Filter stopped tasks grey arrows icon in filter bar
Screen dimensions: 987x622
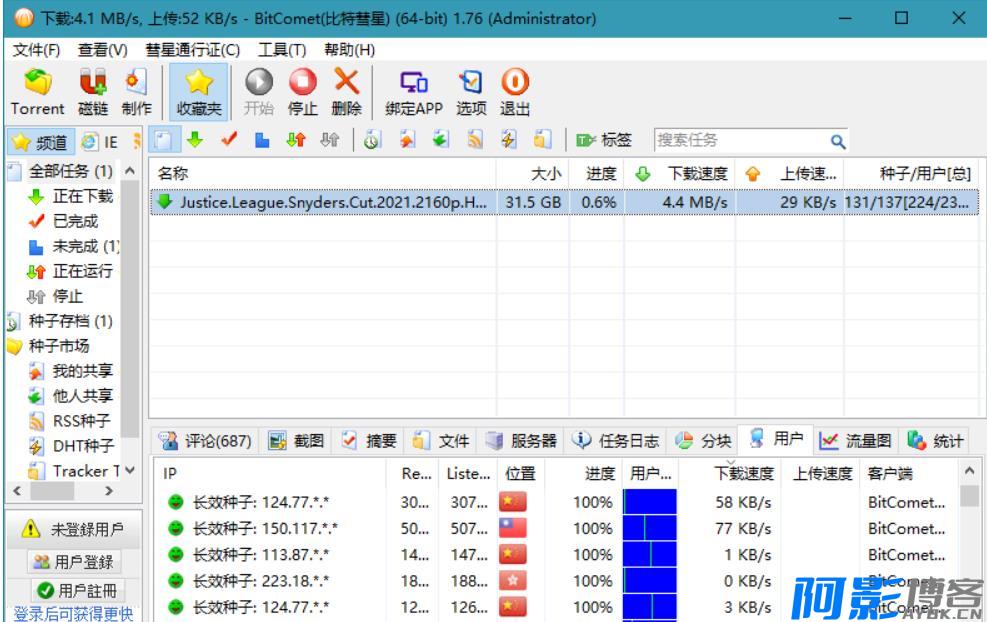[x=329, y=140]
